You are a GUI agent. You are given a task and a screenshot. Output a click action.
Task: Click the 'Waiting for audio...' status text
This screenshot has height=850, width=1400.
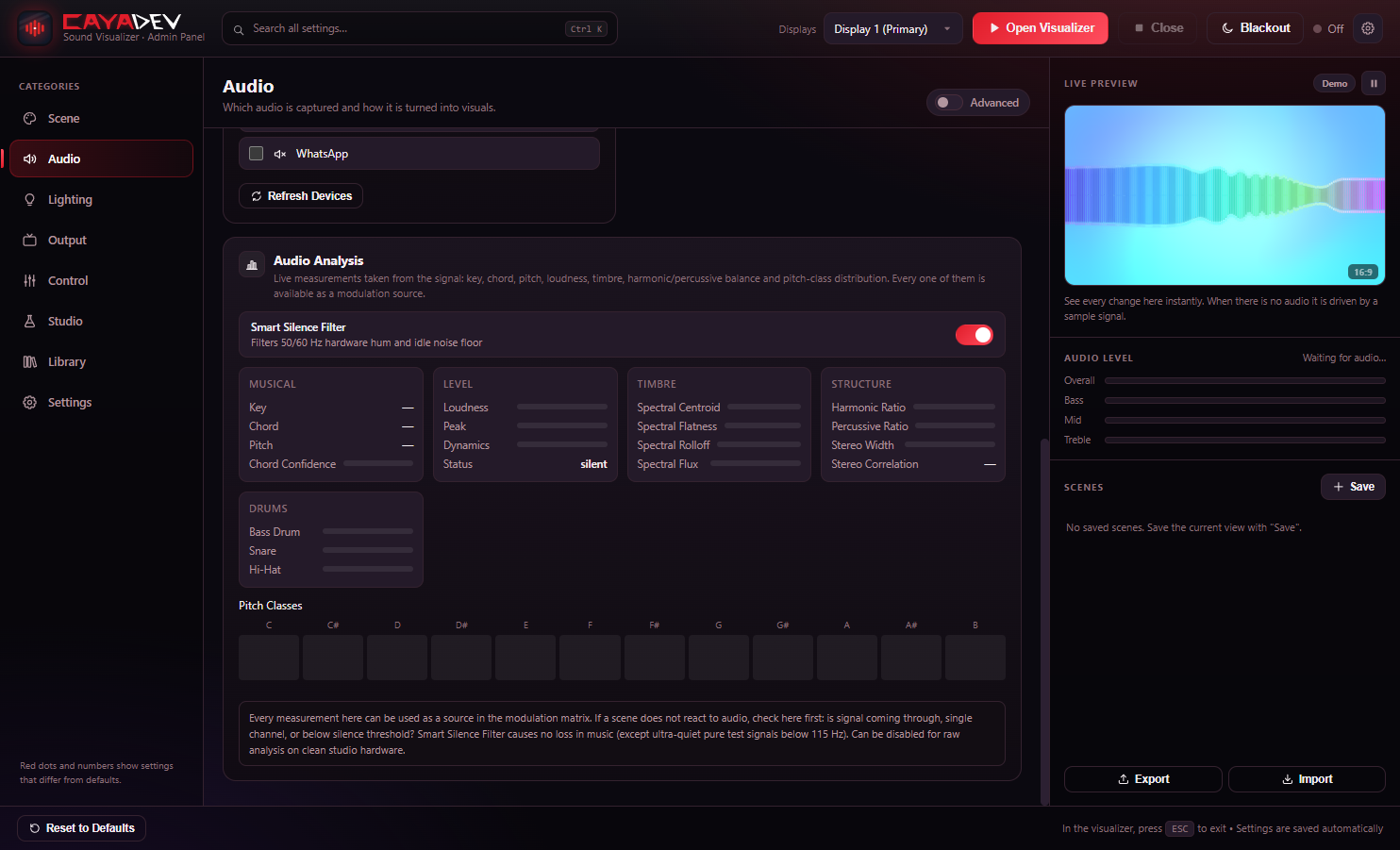pos(1344,358)
